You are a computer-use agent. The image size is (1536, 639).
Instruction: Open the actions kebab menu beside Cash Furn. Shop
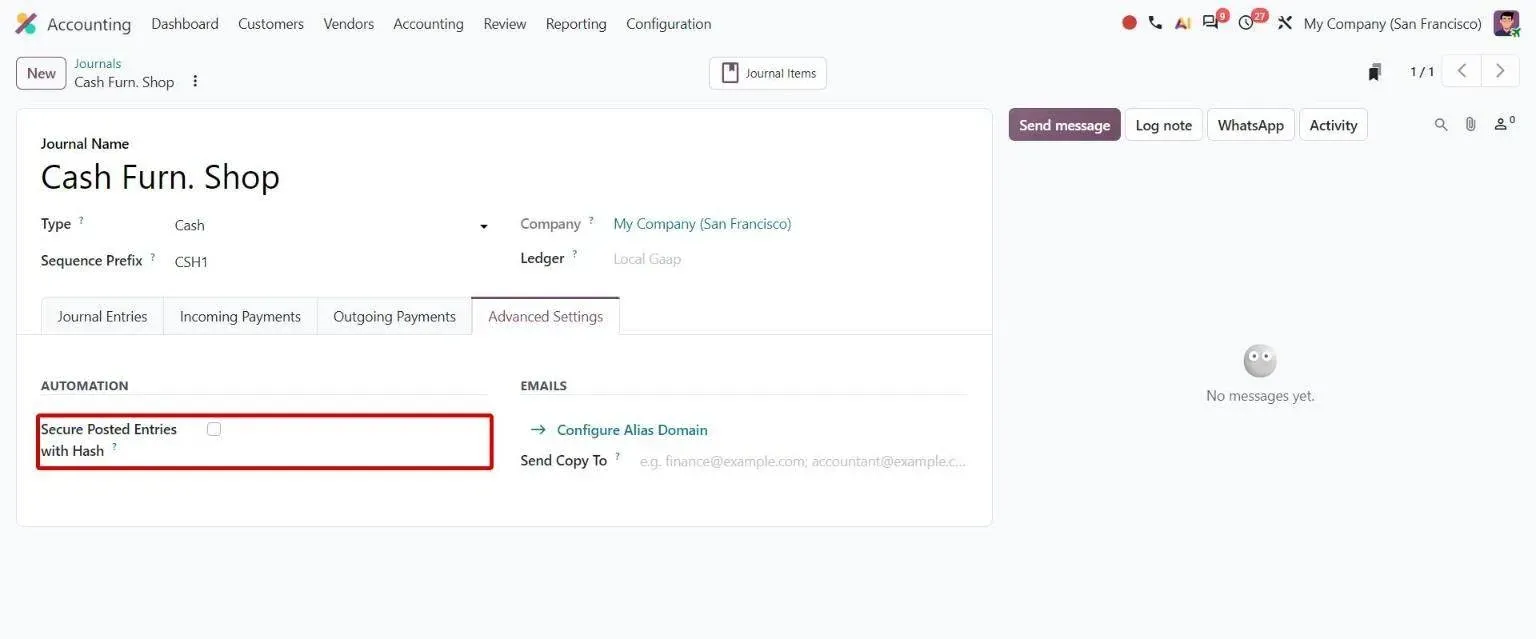(195, 81)
